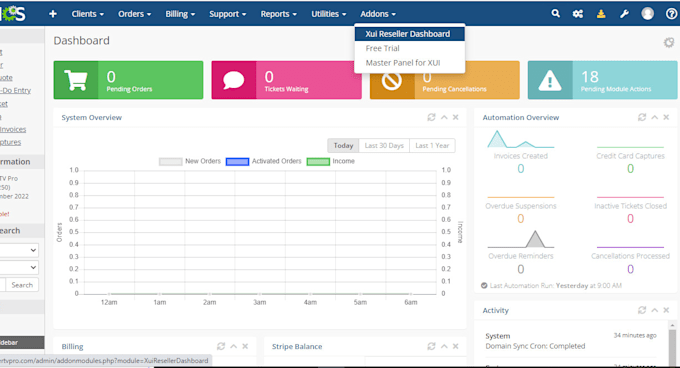Screen dimensions: 680x368
Task: Click the Inactive Tickets Closed count
Action: click(631, 218)
